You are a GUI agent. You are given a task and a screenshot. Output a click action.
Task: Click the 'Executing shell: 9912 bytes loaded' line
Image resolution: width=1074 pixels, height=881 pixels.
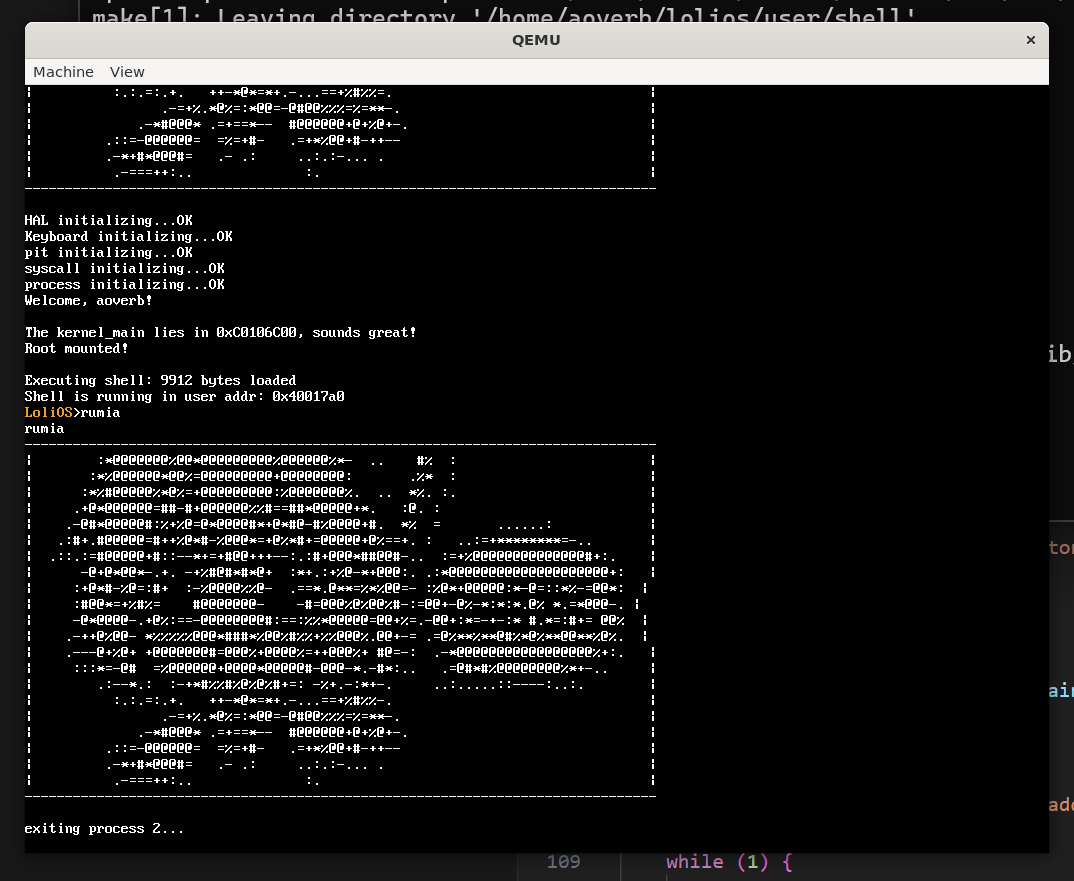160,381
